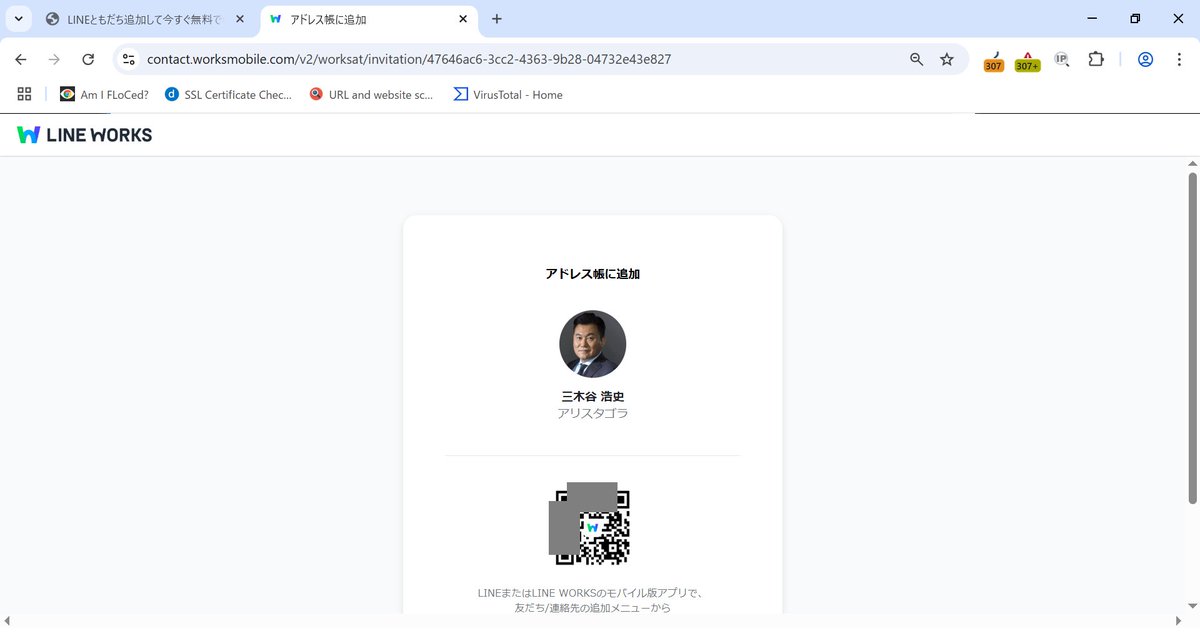
Task: Restore down the browser window
Action: click(1135, 19)
